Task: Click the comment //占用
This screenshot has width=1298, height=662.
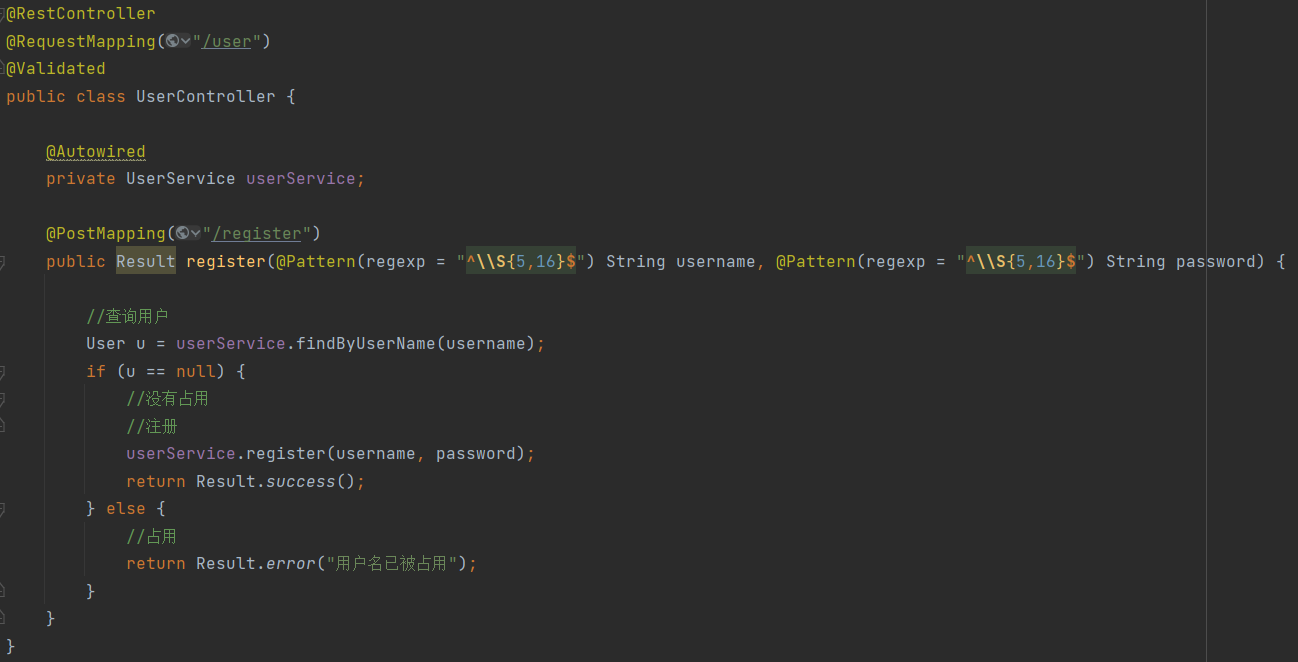Action: 152,537
